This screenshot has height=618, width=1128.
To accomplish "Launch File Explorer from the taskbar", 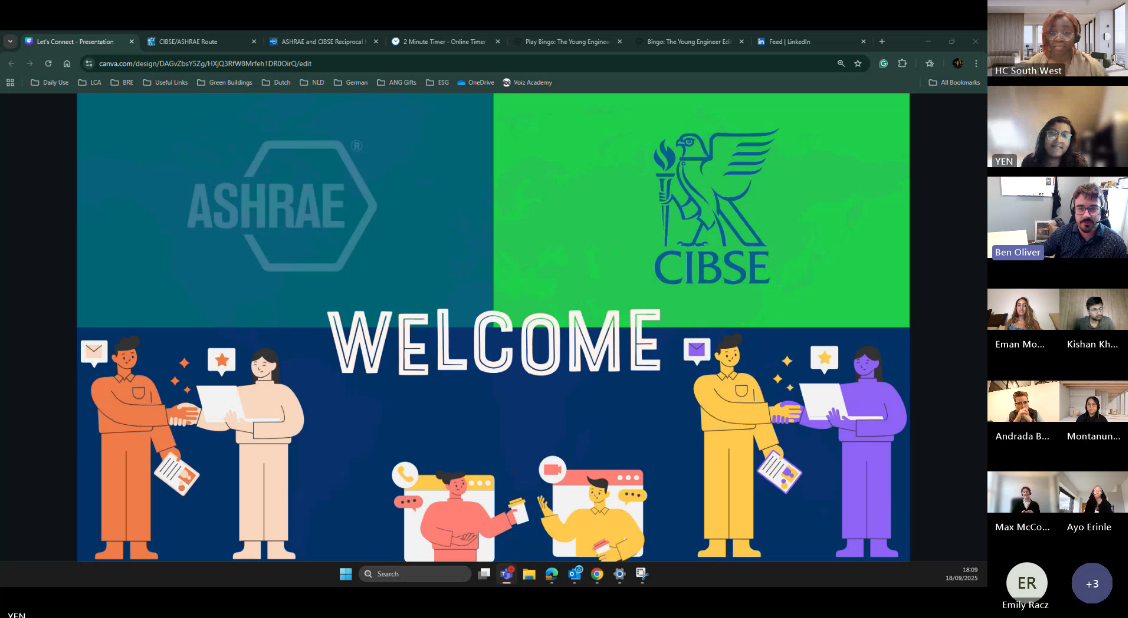I will pos(529,574).
